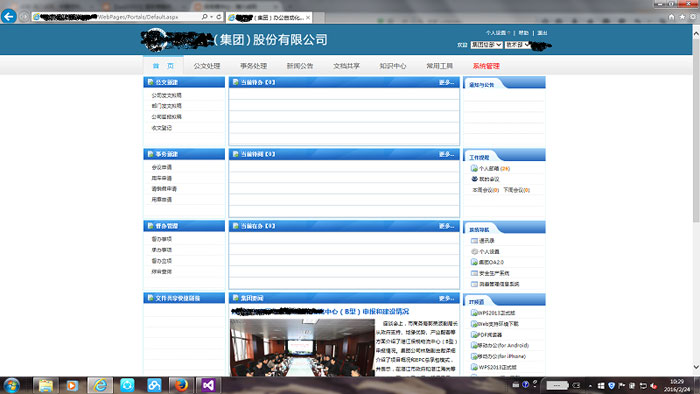The image size is (700, 394).
Task: Open the PDF reader download icon
Action: [x=474, y=335]
